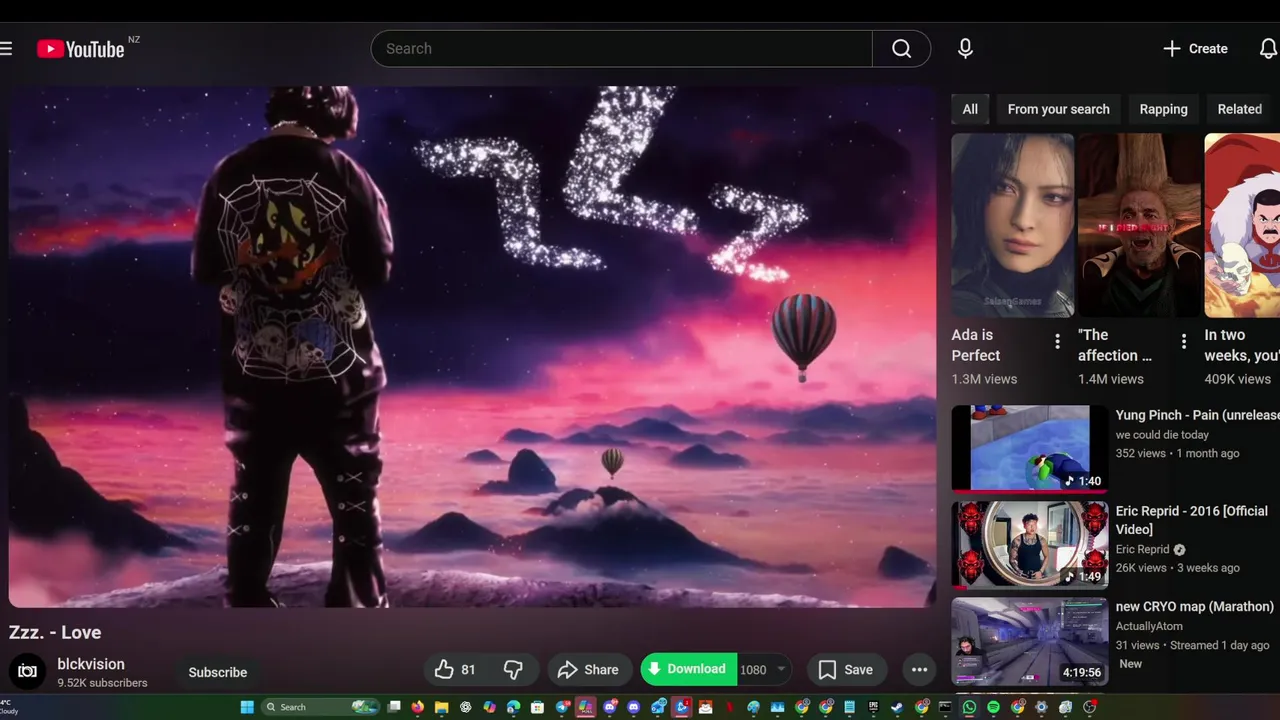
Task: Click the green Download button
Action: tap(688, 669)
